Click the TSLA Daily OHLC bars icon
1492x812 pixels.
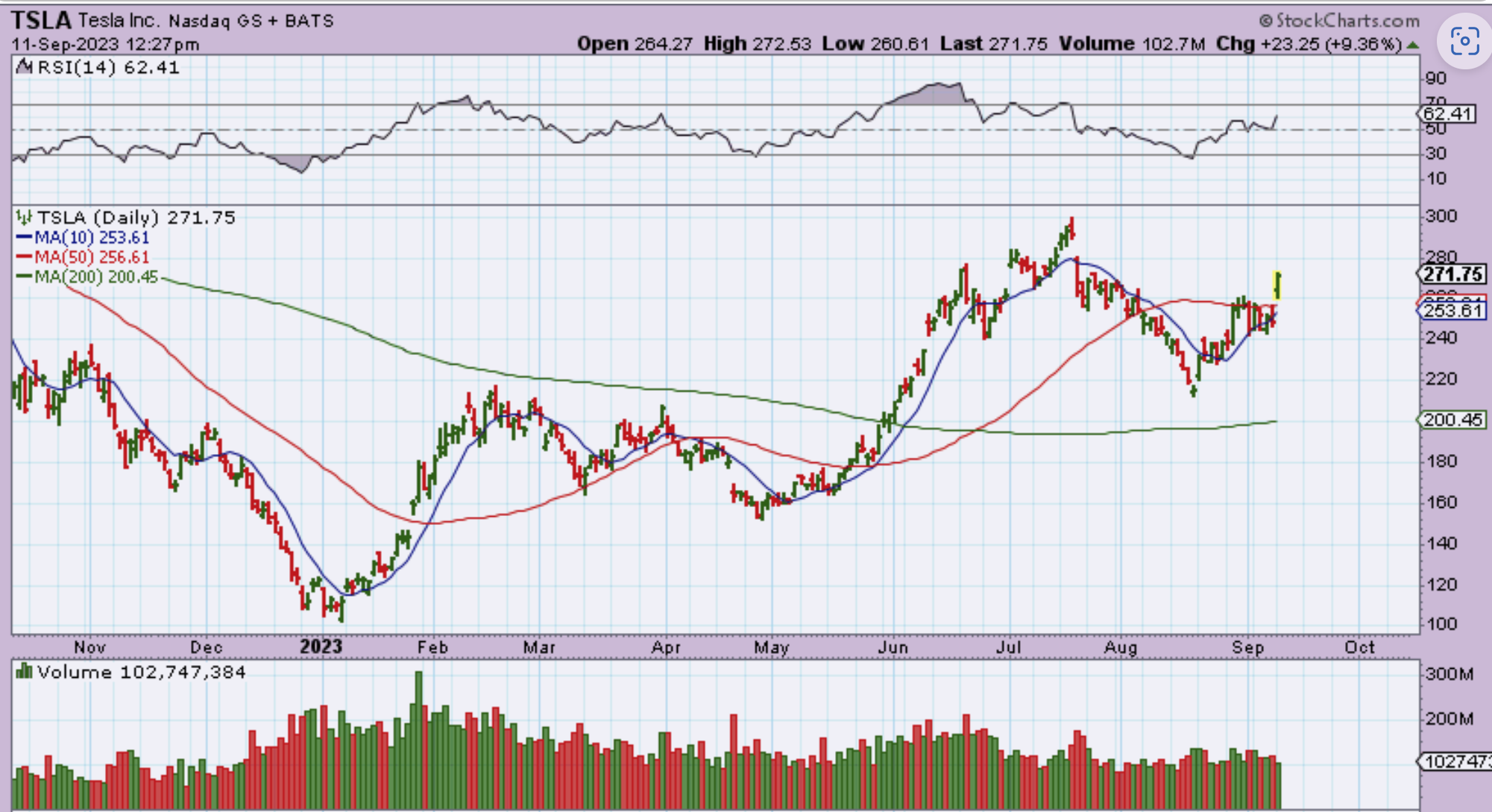[x=24, y=218]
